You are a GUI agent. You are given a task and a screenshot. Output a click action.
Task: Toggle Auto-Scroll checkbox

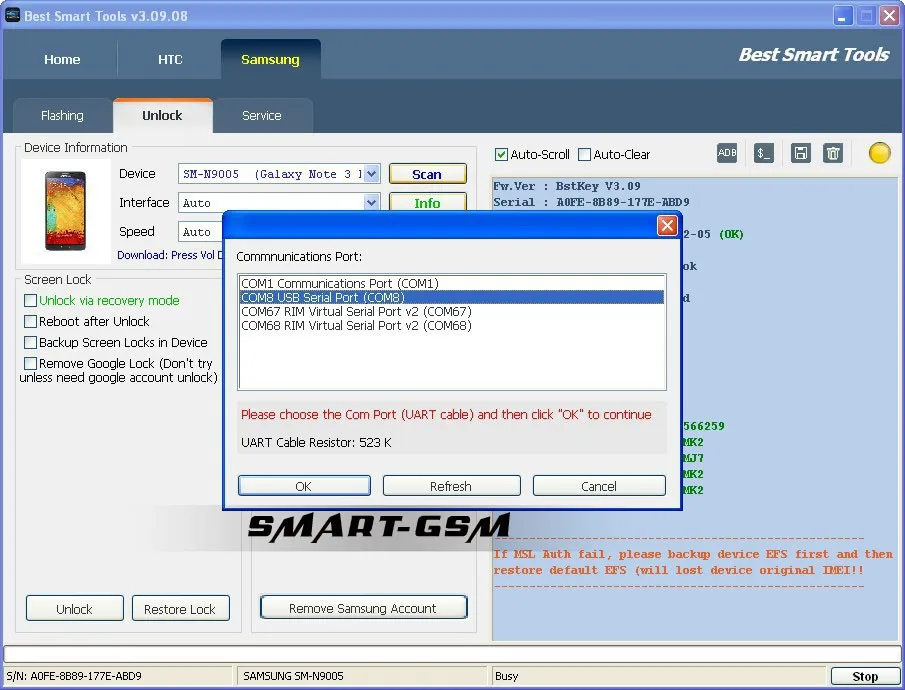tap(501, 155)
